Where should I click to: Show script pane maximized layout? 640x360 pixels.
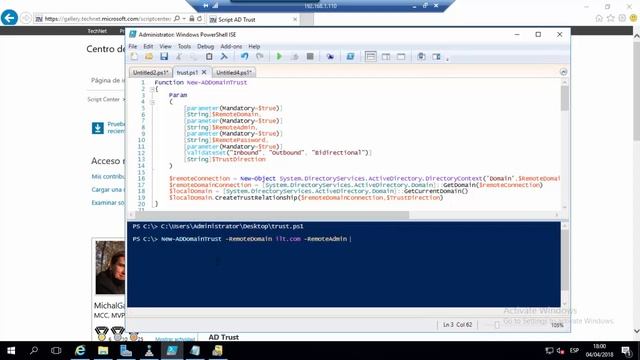tap(401, 57)
